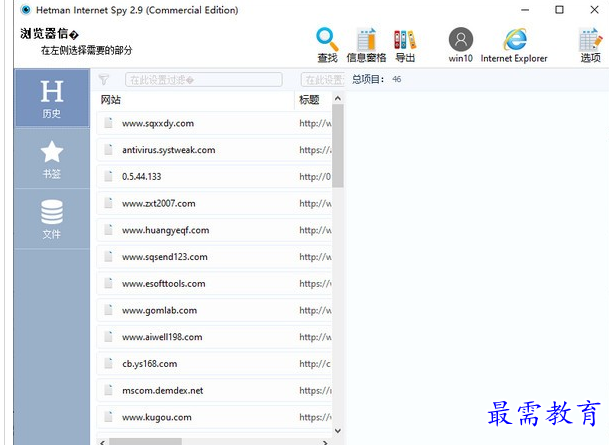Click file icon beside 0.5.44.133

pos(108,176)
